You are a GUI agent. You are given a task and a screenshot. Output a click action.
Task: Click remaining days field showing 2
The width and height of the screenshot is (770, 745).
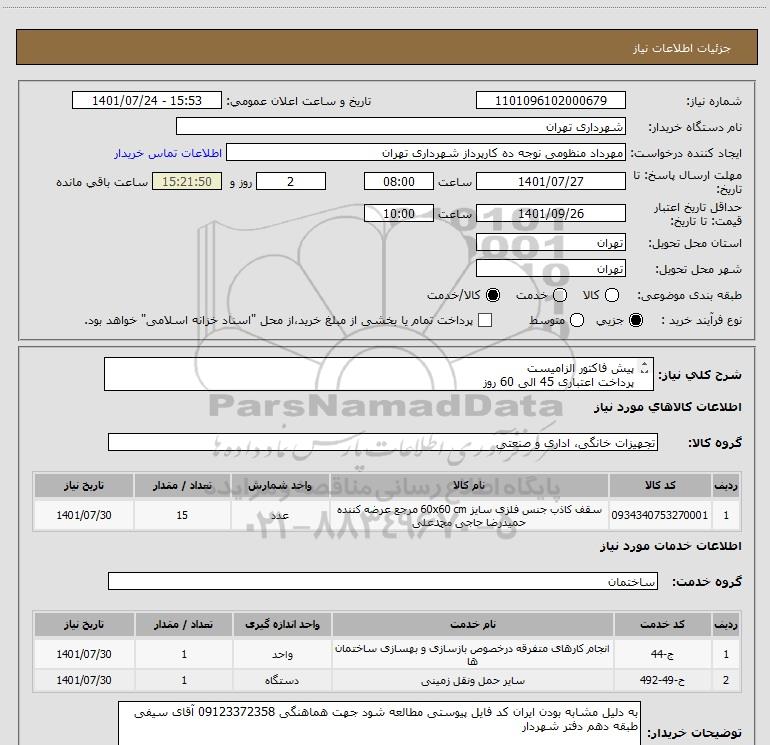(x=291, y=181)
